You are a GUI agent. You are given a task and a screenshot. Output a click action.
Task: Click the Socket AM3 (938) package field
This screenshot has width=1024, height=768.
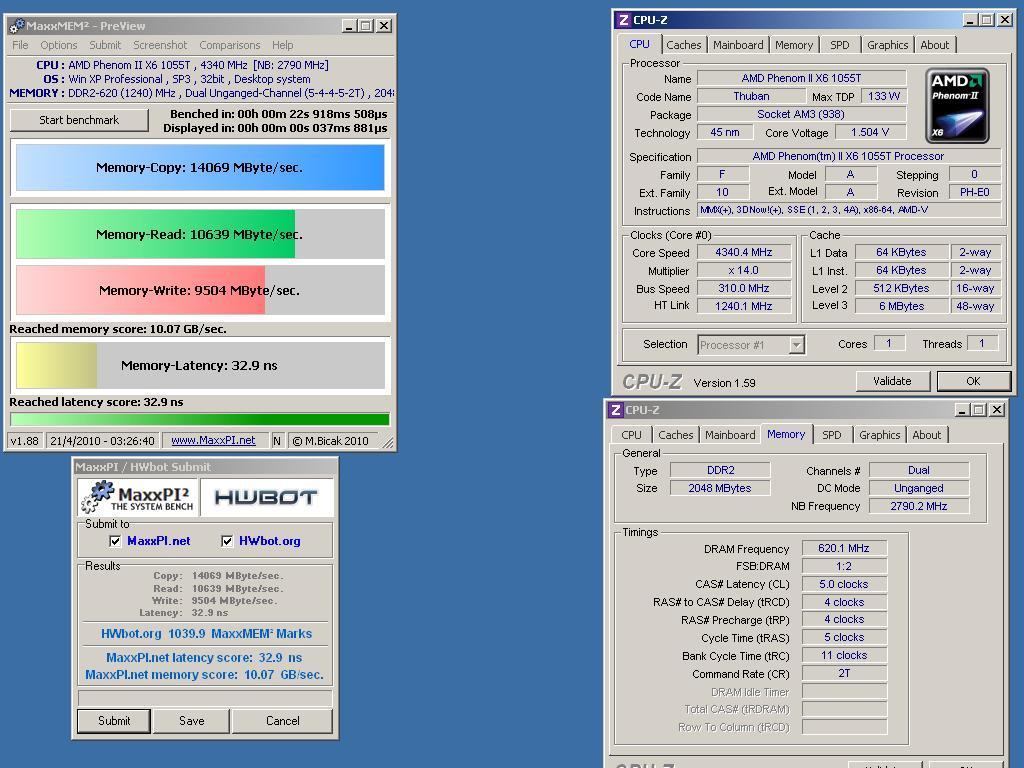[801, 114]
